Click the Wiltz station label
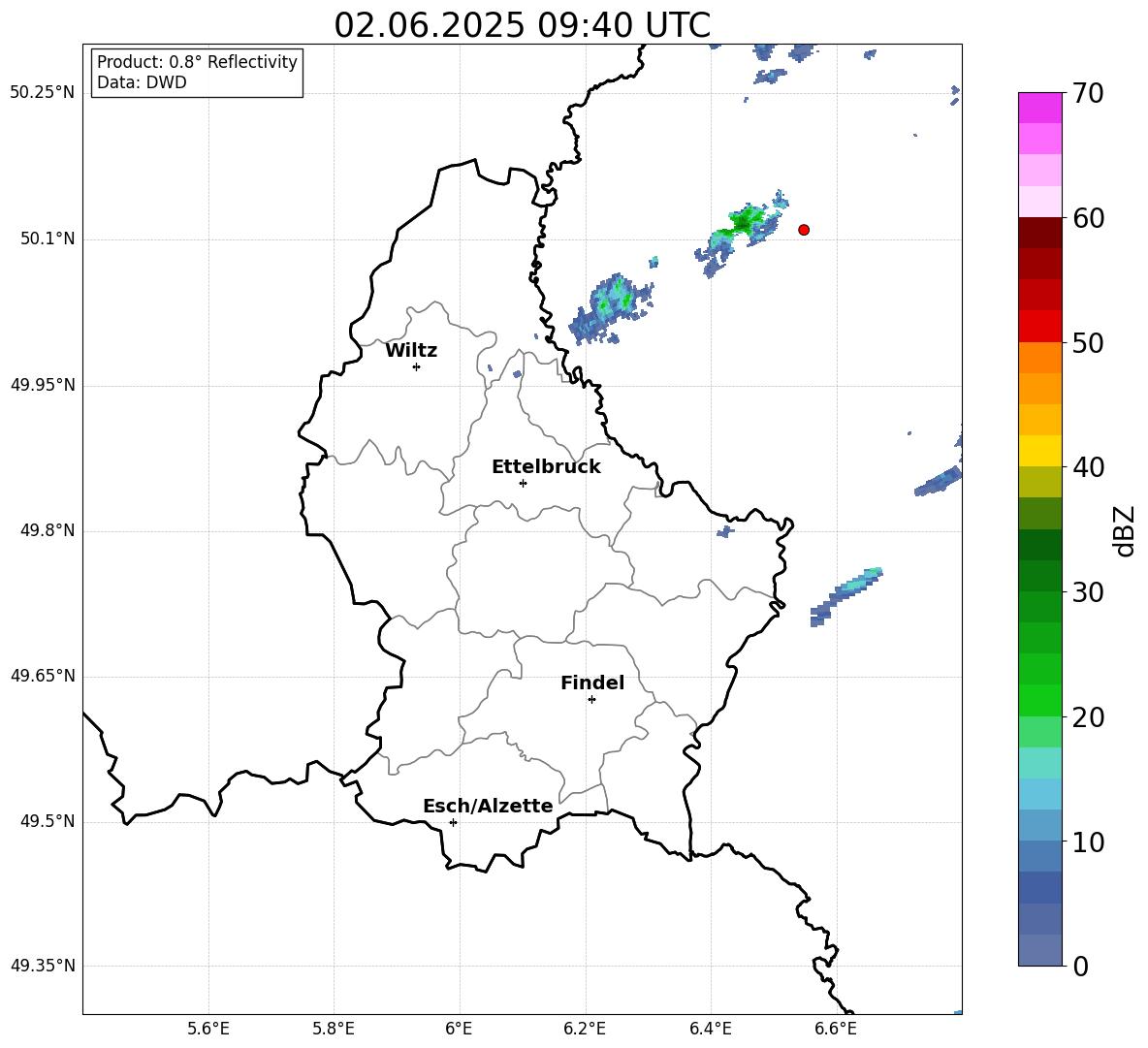Screen dimensions: 1148x1048 coord(411,351)
